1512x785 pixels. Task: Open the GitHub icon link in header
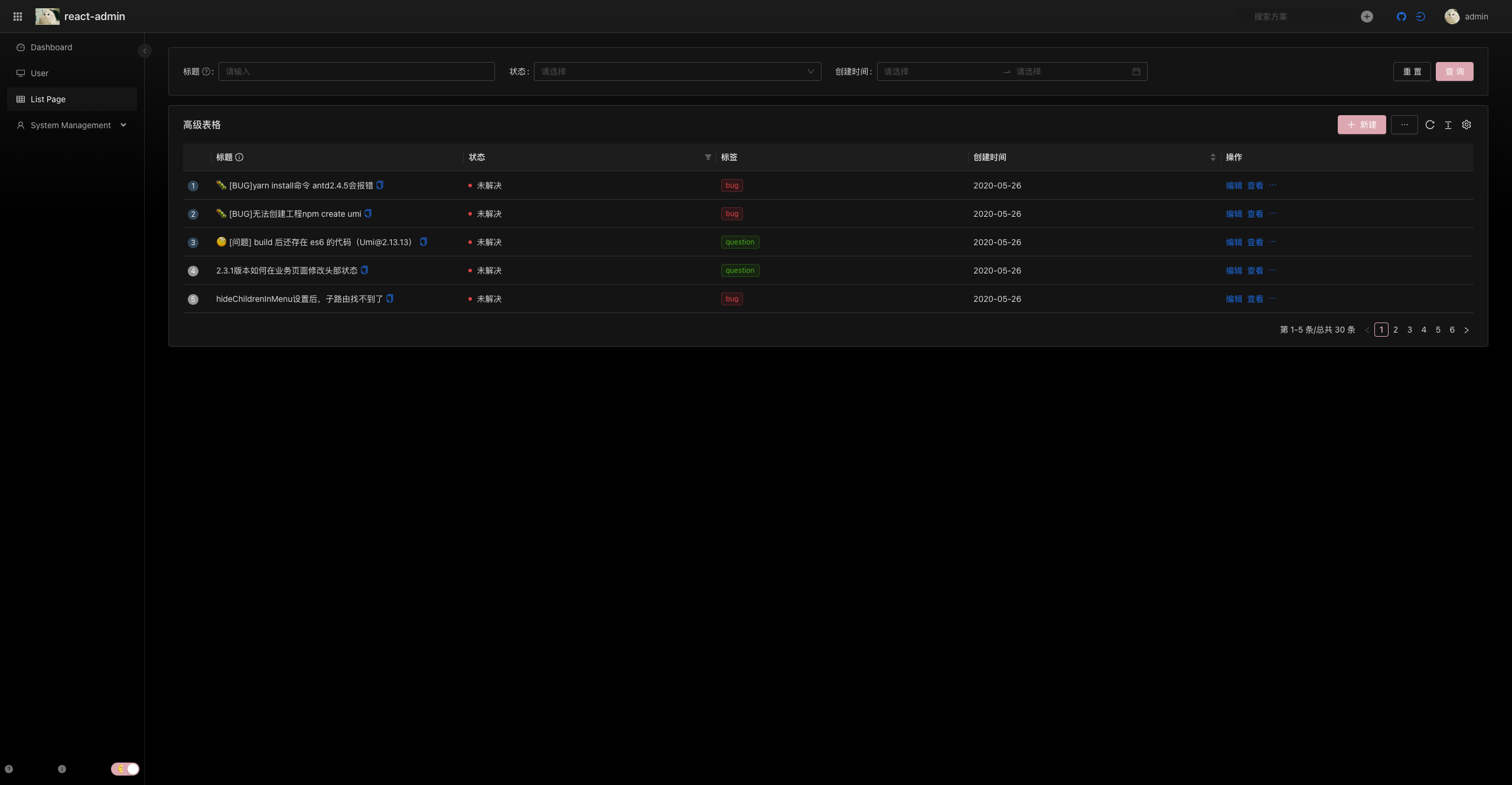pos(1401,17)
